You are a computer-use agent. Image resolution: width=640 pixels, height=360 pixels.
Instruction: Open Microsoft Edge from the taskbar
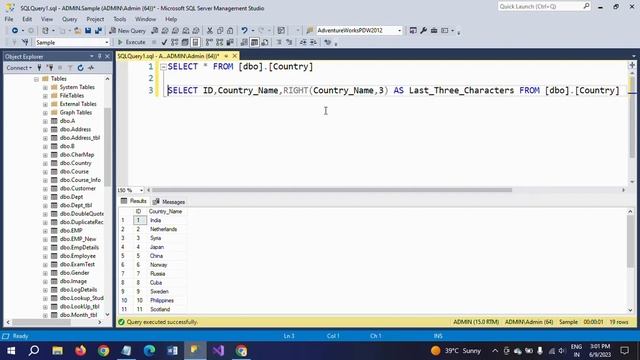click(x=149, y=351)
